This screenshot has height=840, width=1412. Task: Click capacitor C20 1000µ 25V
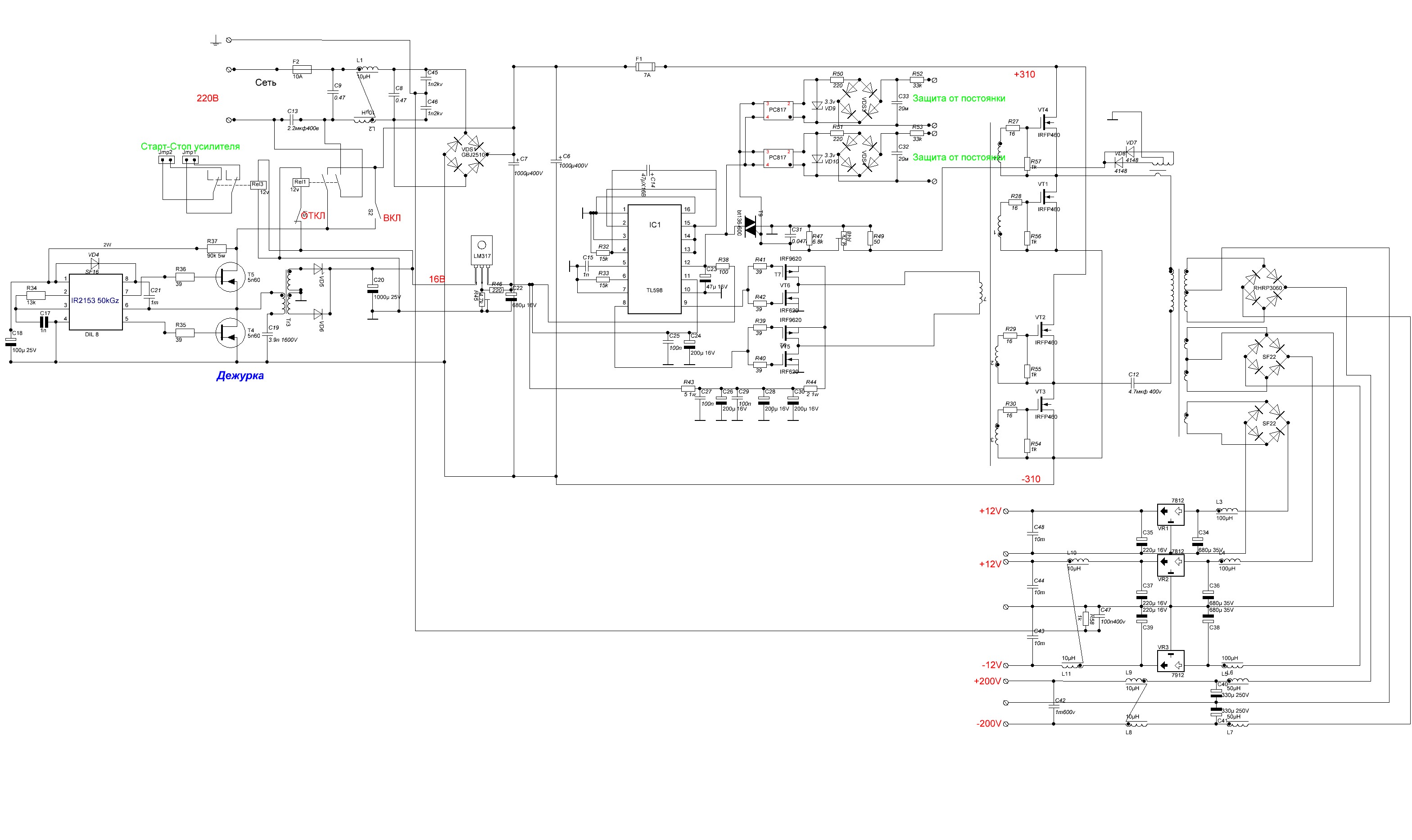[x=372, y=289]
